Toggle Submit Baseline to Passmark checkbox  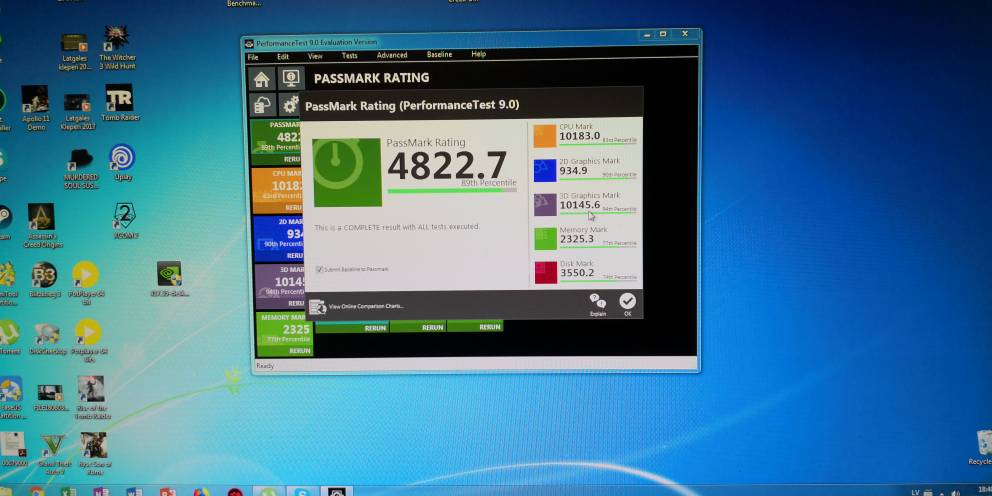coord(319,270)
